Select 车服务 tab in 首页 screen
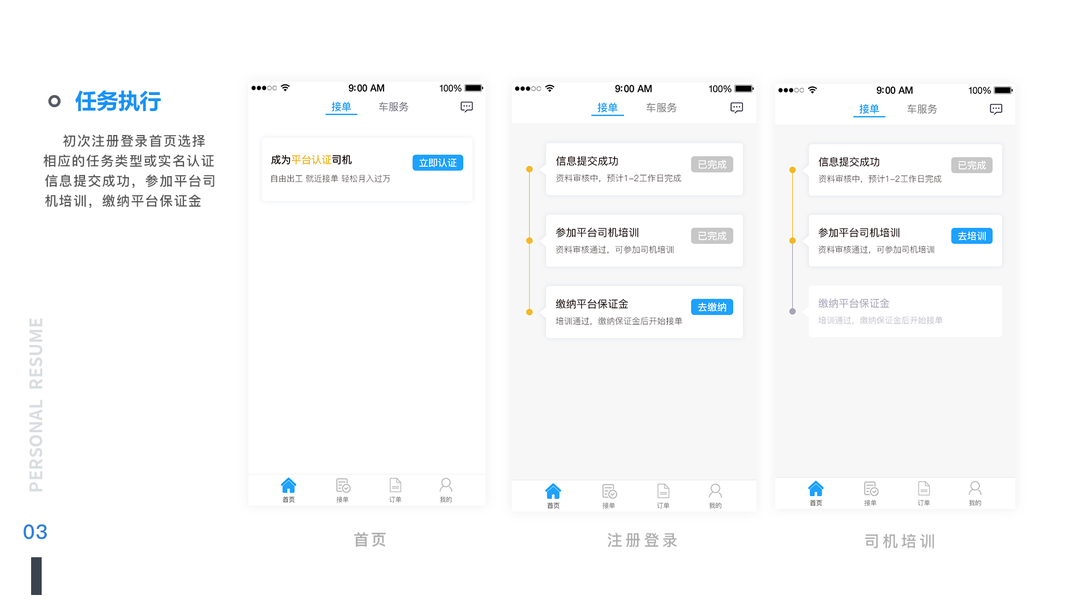Screen dimensions: 1067x600 tap(393, 107)
